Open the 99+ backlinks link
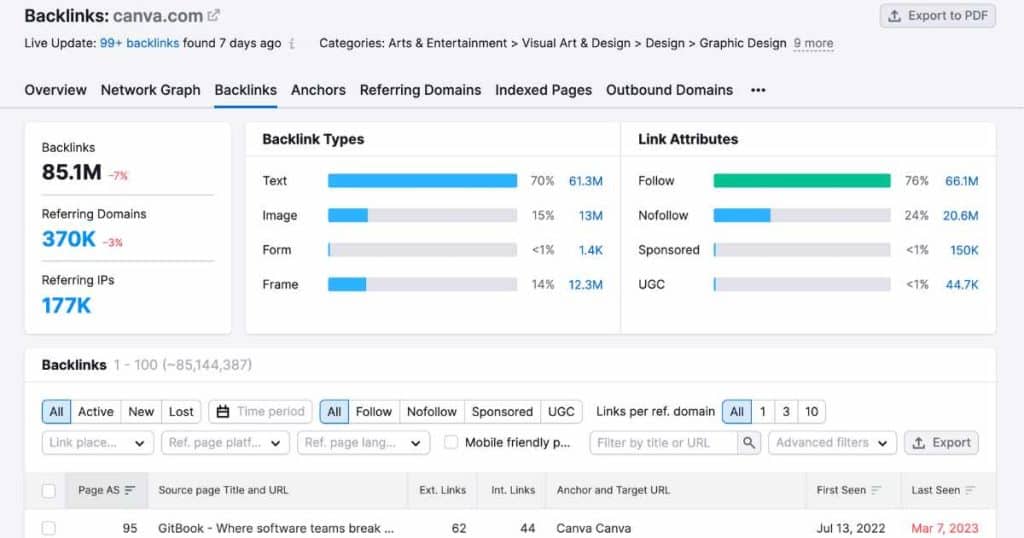The image size is (1024, 538). pyautogui.click(x=139, y=44)
